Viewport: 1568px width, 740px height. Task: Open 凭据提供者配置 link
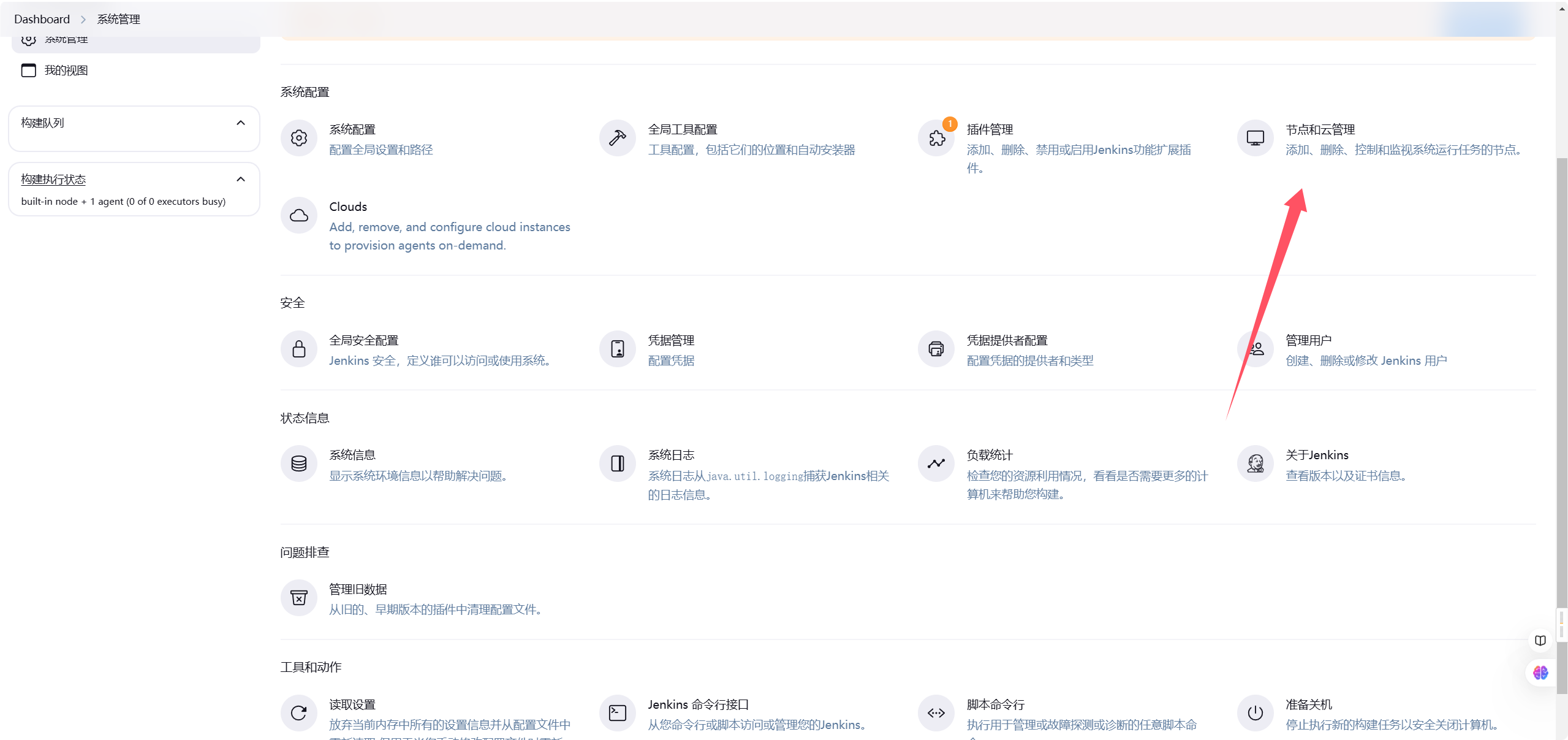click(1007, 340)
